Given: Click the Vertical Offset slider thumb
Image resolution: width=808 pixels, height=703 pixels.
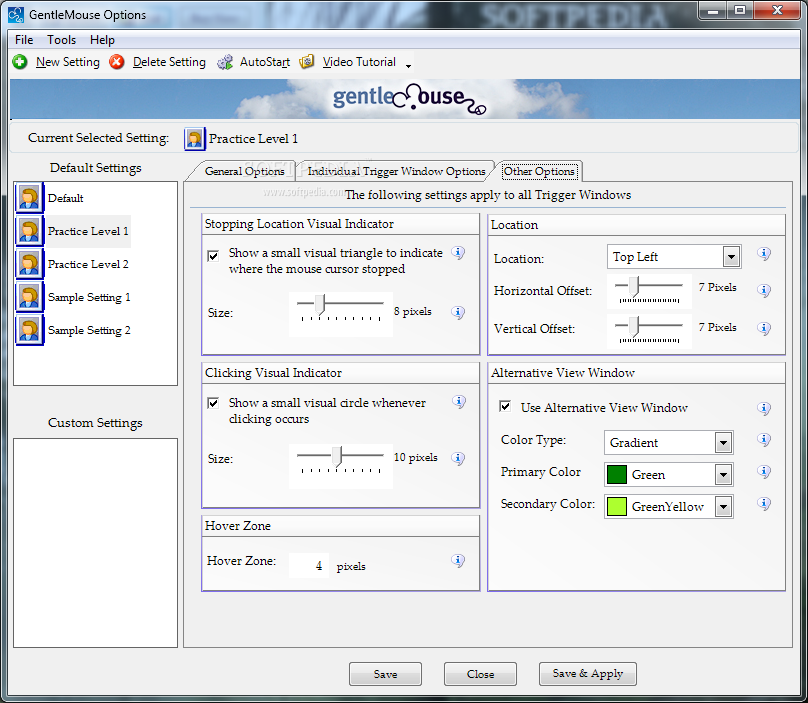Looking at the screenshot, I should pos(634,326).
